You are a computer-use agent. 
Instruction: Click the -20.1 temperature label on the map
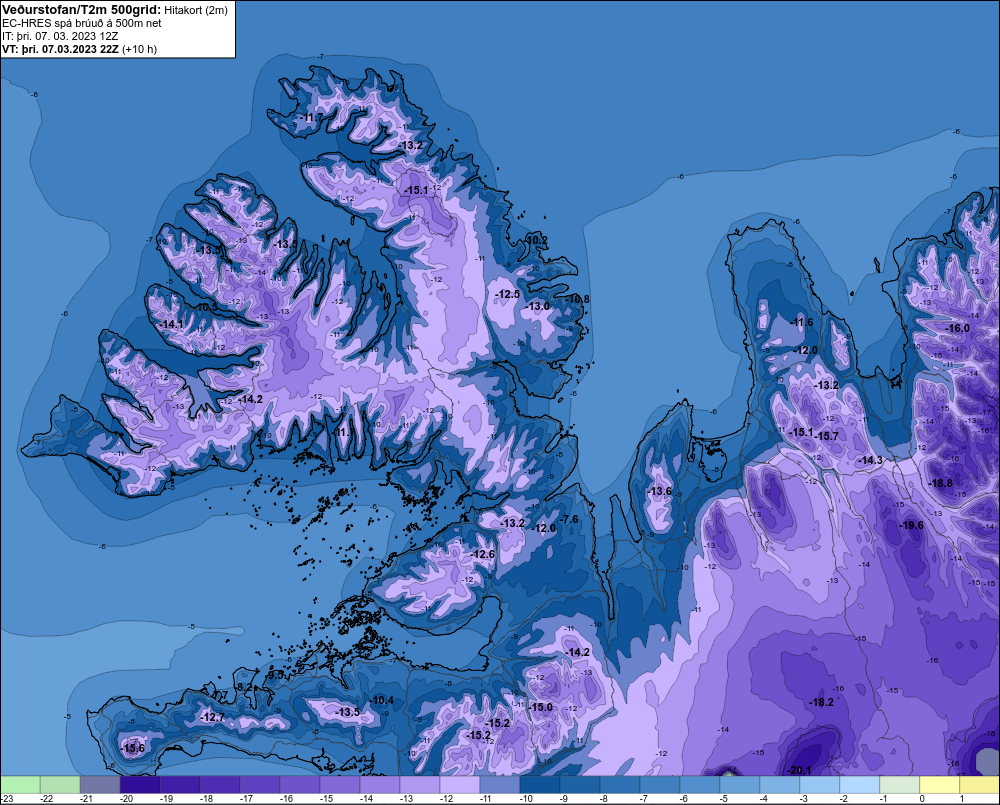click(x=800, y=770)
